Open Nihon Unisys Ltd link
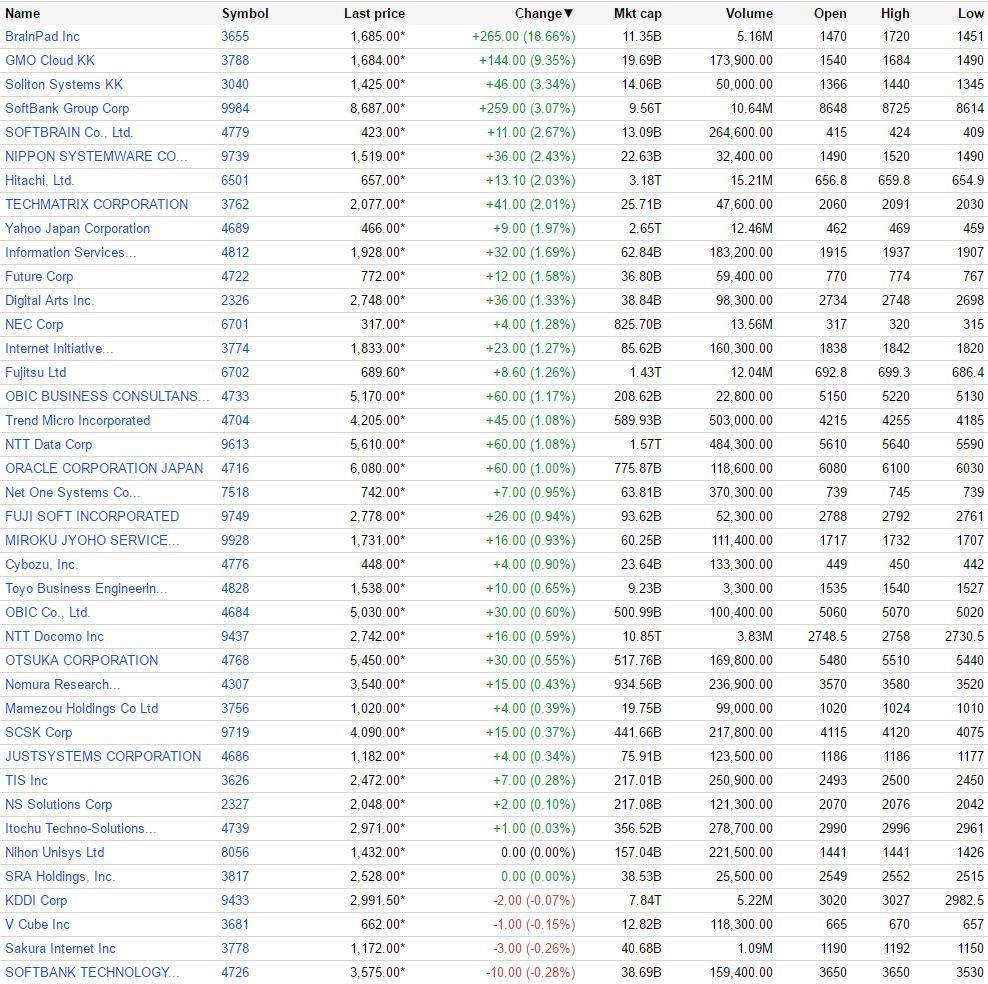Image resolution: width=988 pixels, height=984 pixels. pyautogui.click(x=55, y=852)
